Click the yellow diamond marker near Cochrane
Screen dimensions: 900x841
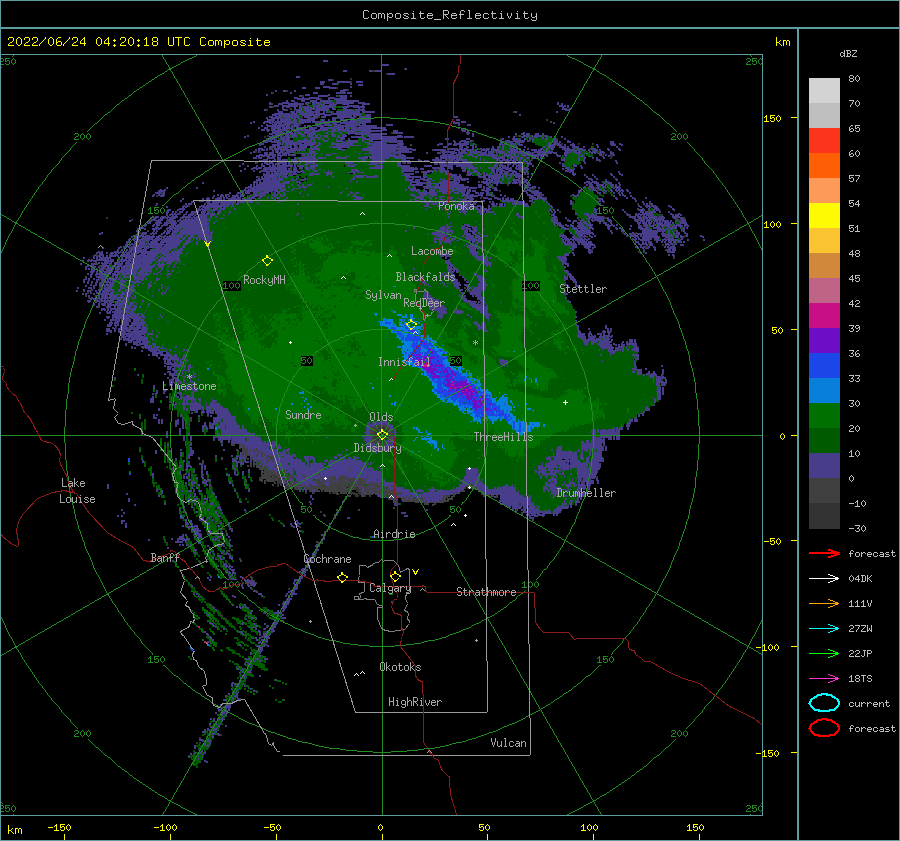click(343, 578)
